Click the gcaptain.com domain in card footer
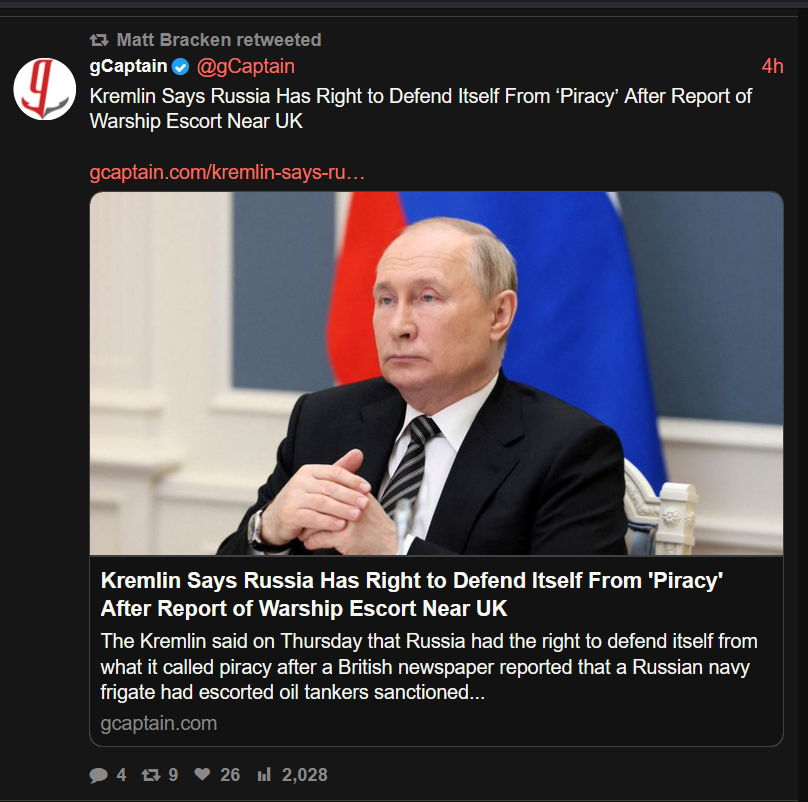Screen dimensions: 808x802 pyautogui.click(x=159, y=723)
